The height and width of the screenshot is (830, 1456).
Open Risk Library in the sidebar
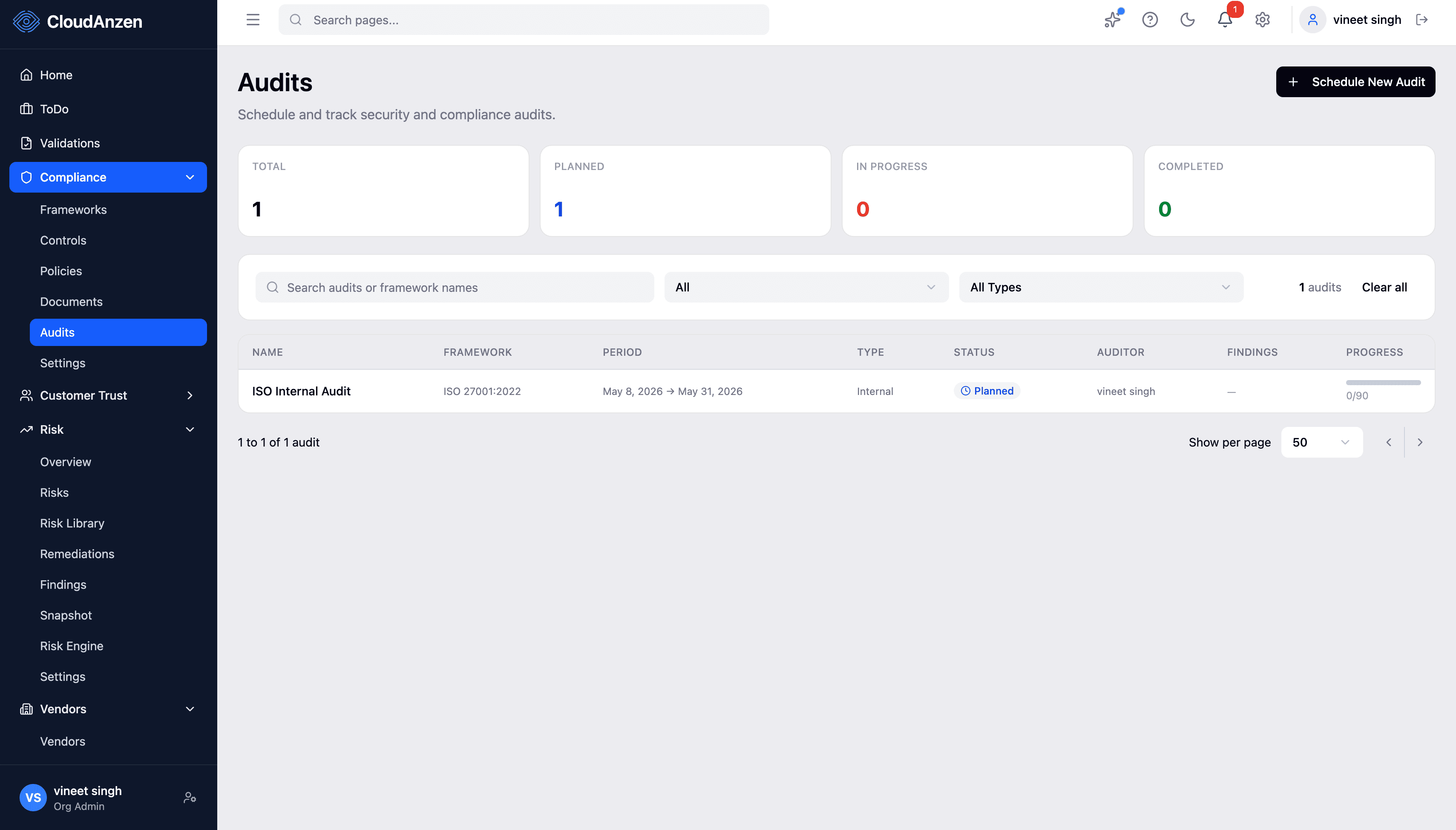[72, 523]
